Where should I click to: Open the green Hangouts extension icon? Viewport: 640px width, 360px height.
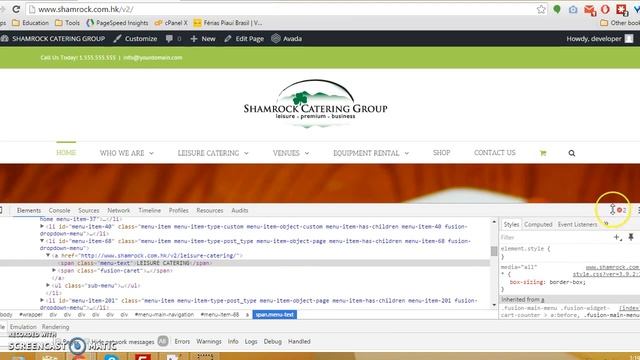(x=557, y=9)
